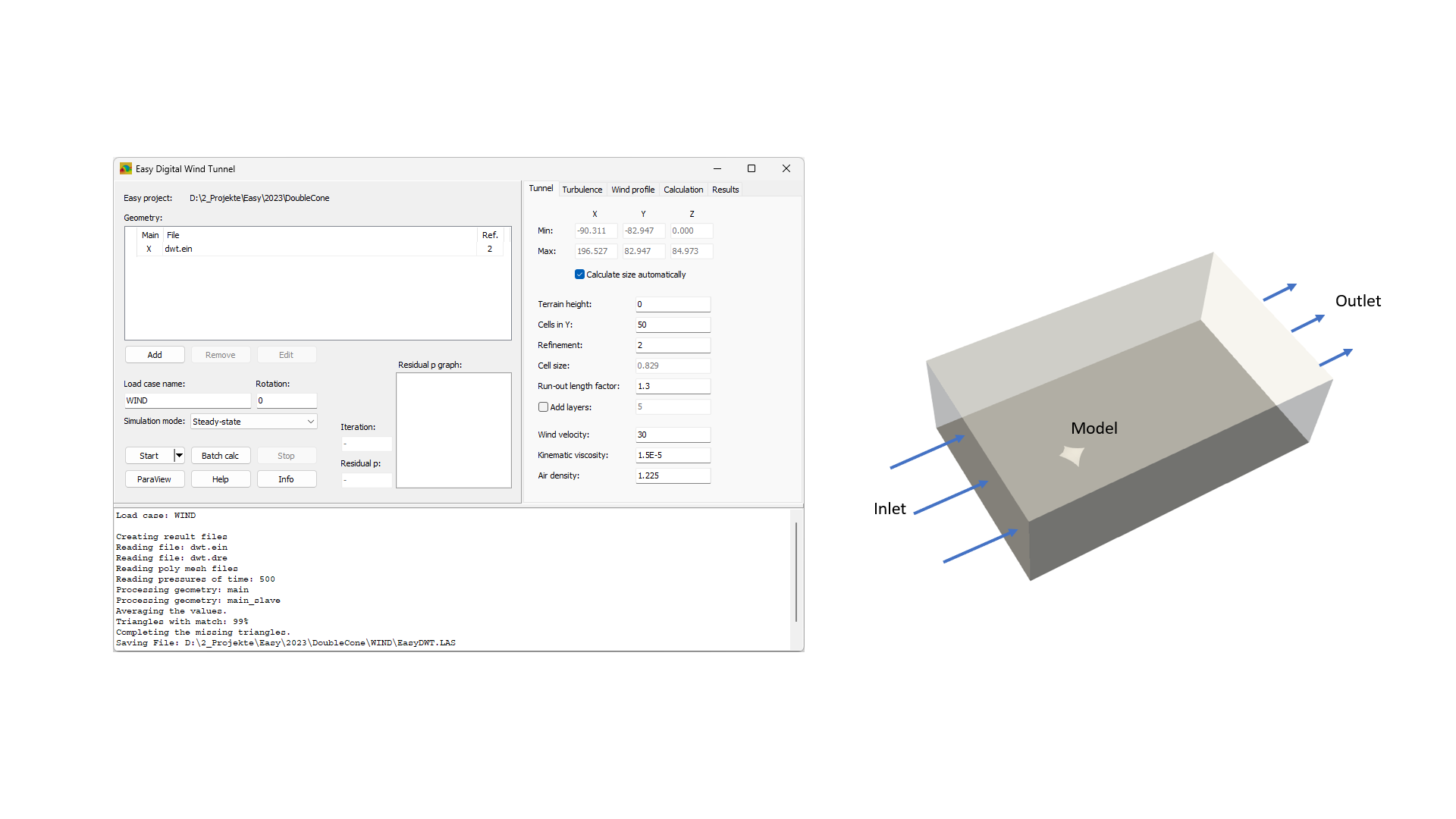Click the Batch calc button
Screen dimensions: 1456x819
[220, 456]
